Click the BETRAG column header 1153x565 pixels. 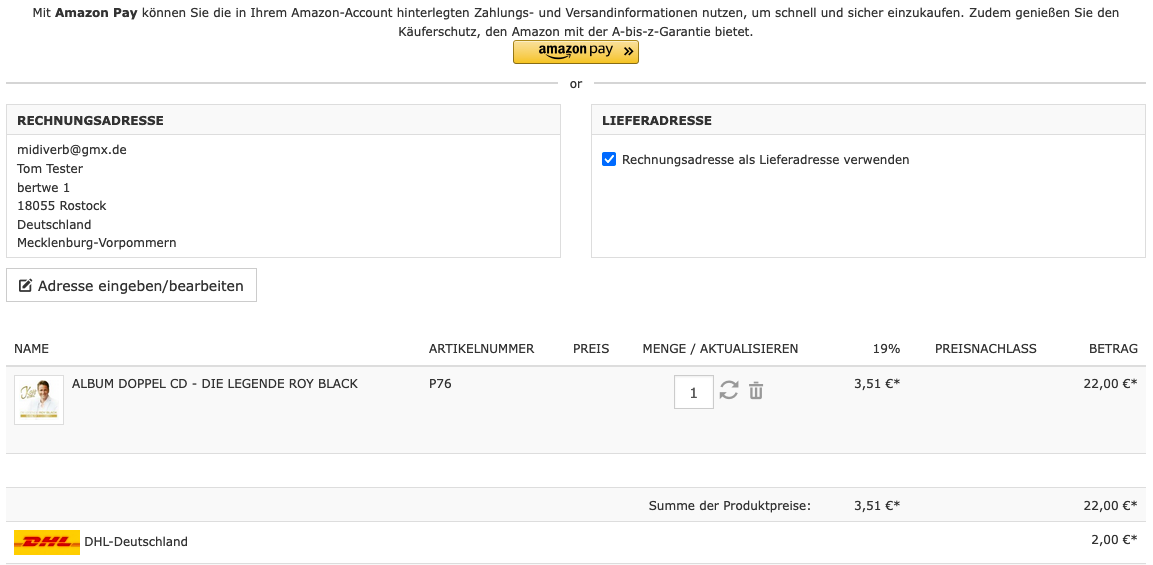click(x=1112, y=349)
